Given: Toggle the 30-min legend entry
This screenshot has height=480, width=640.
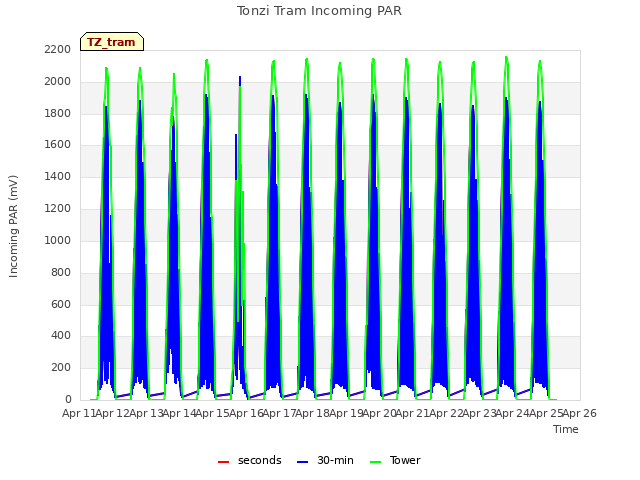Looking at the screenshot, I should (x=325, y=460).
